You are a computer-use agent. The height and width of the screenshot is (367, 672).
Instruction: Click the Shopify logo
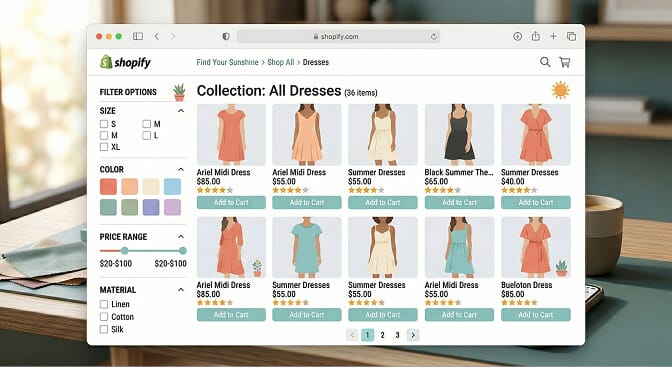(x=125, y=62)
